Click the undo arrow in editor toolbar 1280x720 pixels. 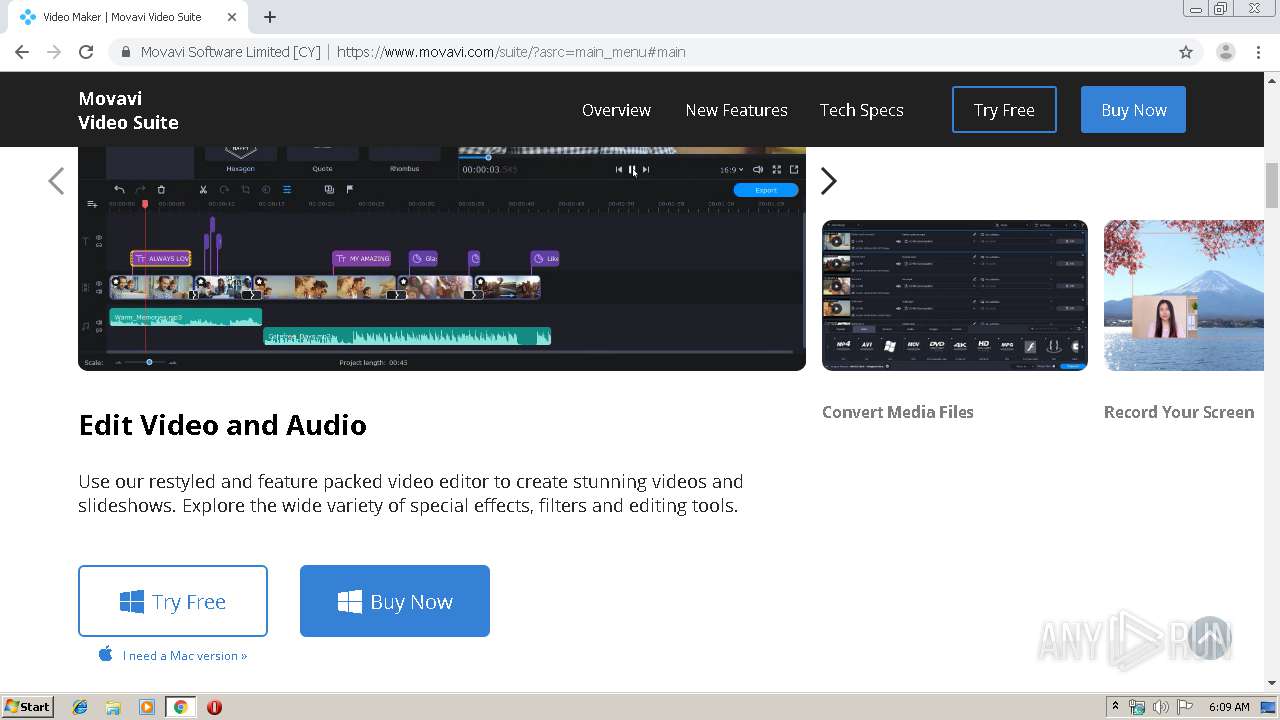[x=119, y=189]
